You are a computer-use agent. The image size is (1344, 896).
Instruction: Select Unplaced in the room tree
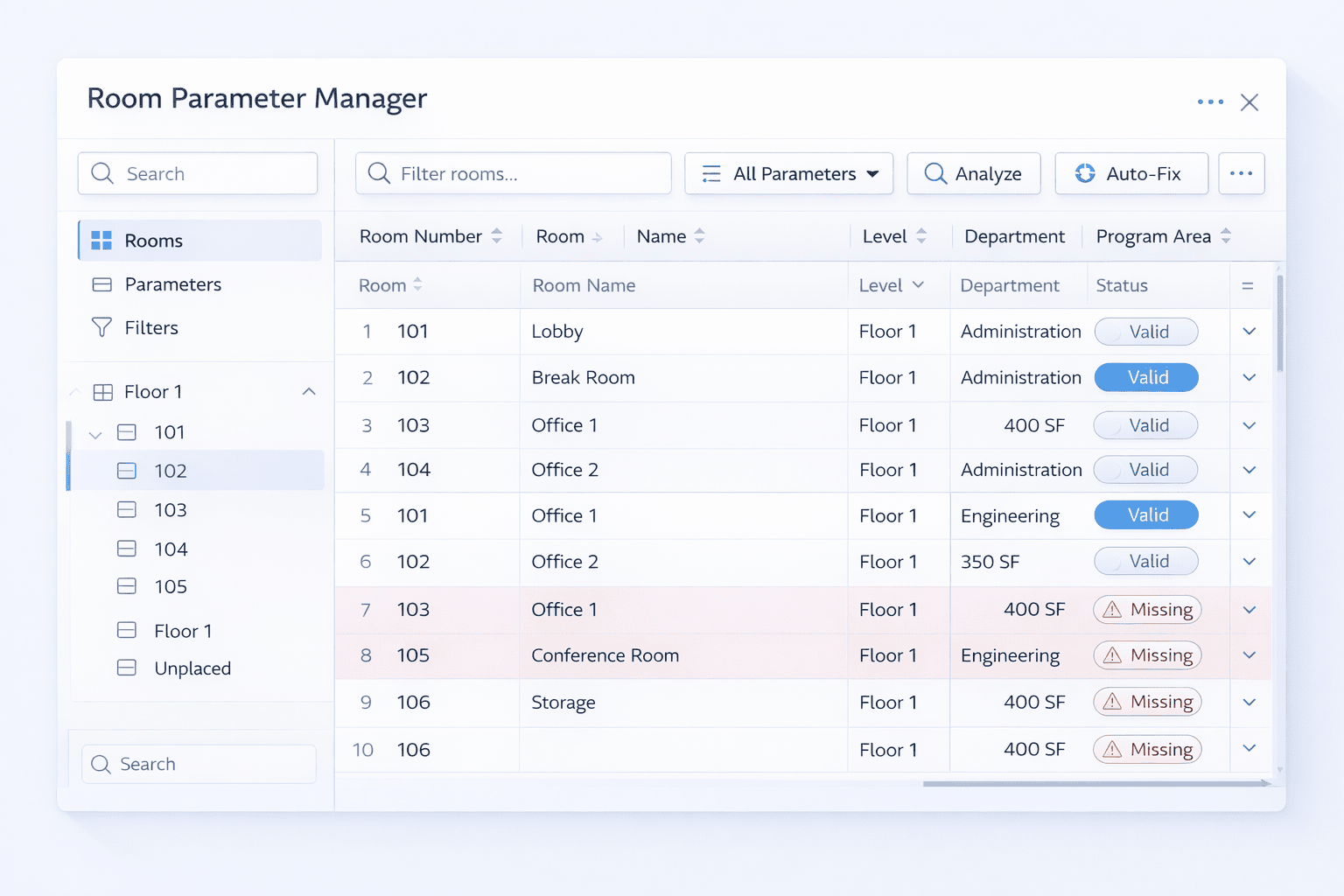pyautogui.click(x=192, y=668)
